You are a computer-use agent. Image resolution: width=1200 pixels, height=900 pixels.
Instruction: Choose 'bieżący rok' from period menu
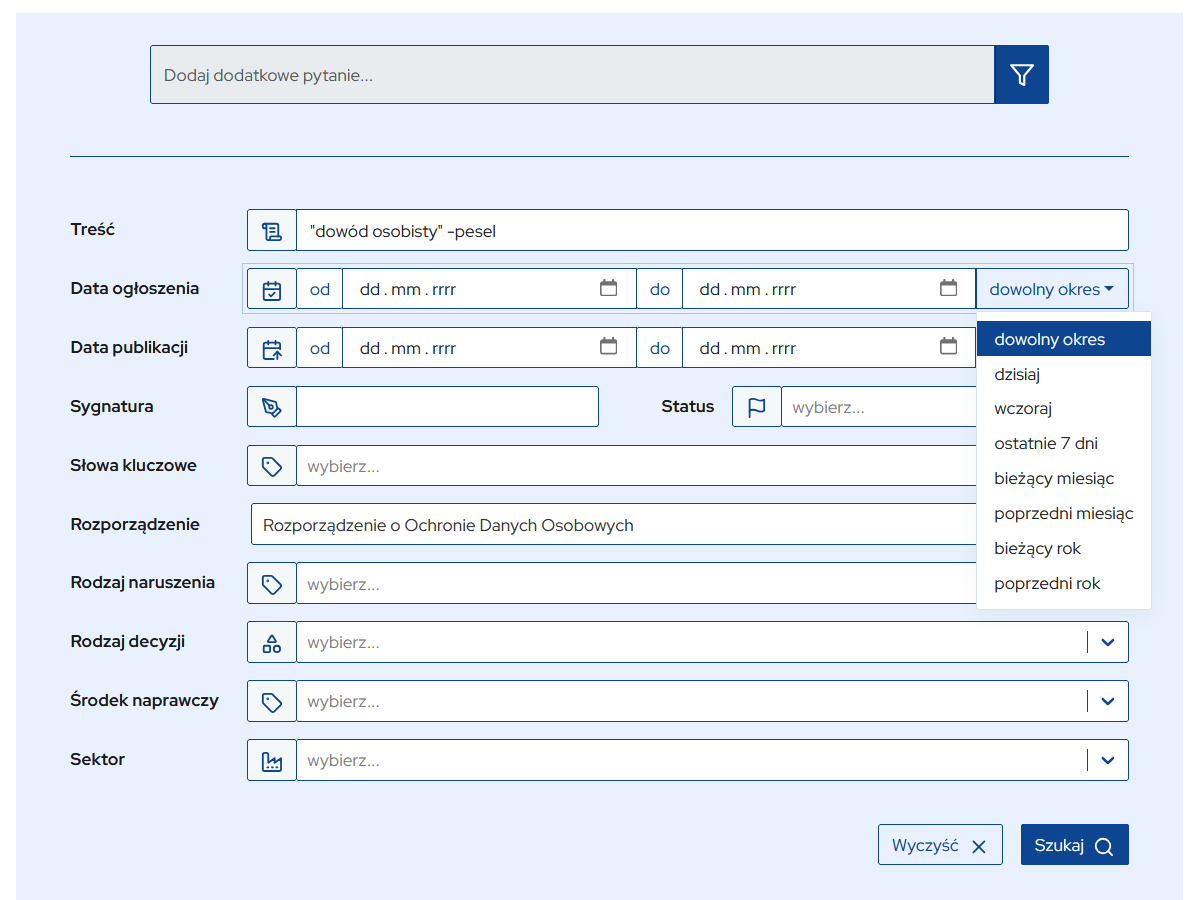1064,549
